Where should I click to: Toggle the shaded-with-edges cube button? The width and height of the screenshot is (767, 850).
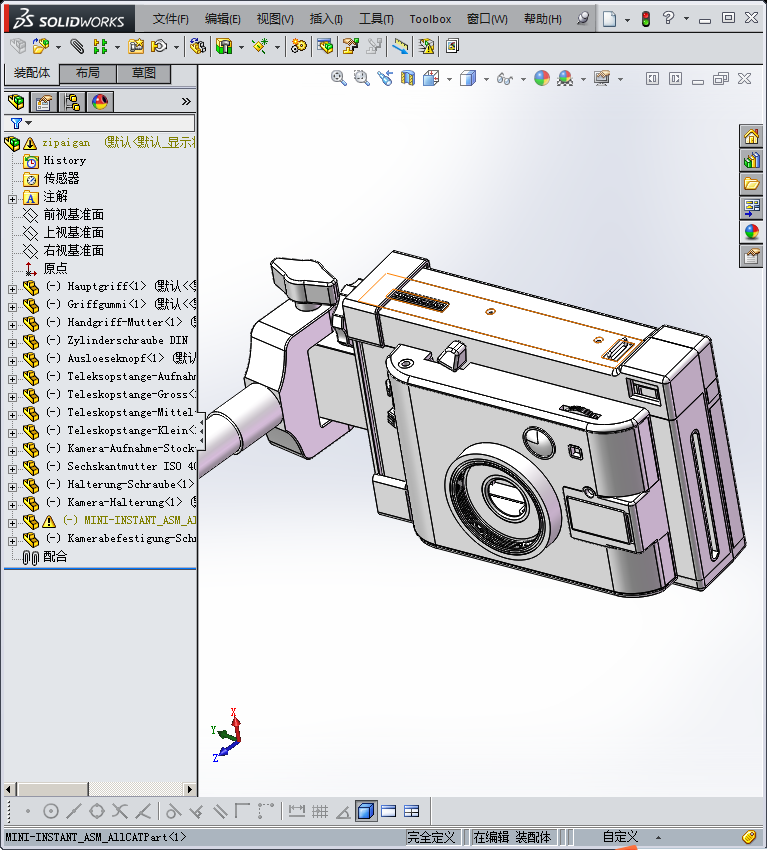point(366,811)
